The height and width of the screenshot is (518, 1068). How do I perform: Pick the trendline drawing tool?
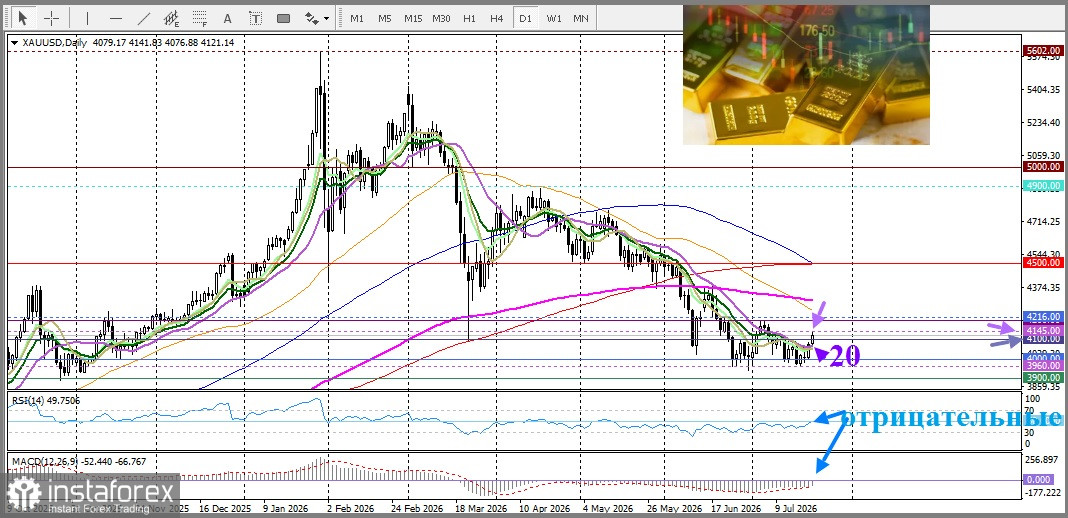[144, 18]
